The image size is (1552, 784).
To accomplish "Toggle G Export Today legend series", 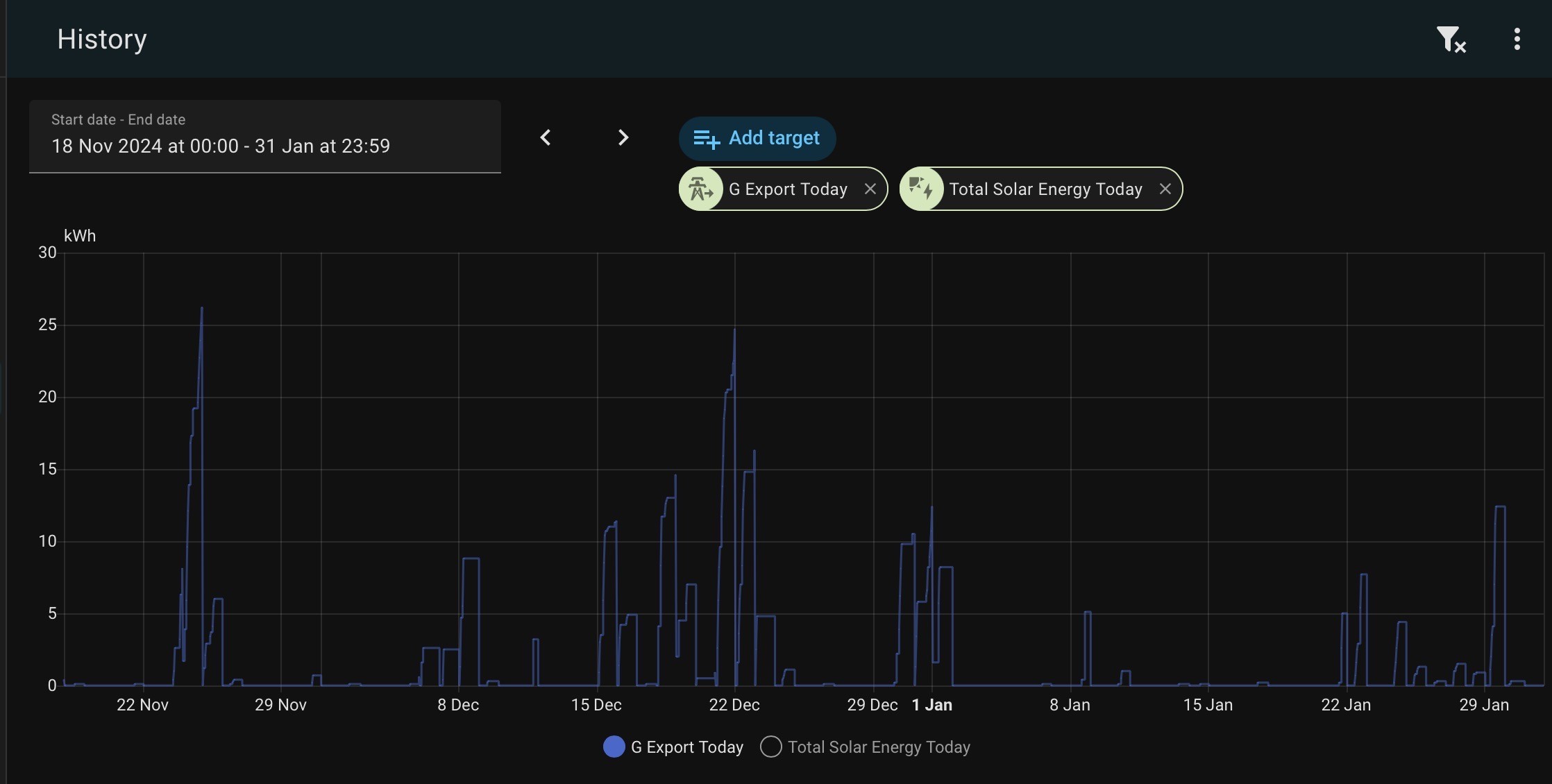I will pyautogui.click(x=673, y=747).
